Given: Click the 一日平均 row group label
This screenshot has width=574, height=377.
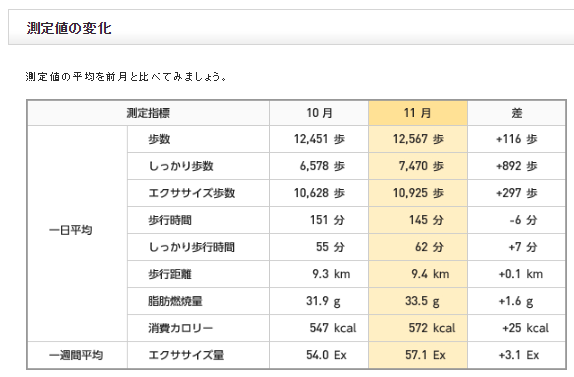Looking at the screenshot, I should coord(70,230).
